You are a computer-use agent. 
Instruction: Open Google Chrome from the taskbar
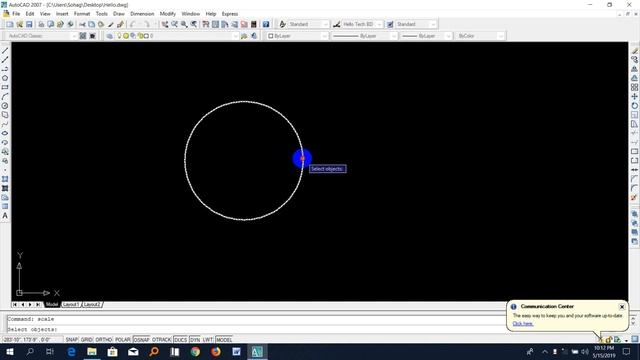196,352
